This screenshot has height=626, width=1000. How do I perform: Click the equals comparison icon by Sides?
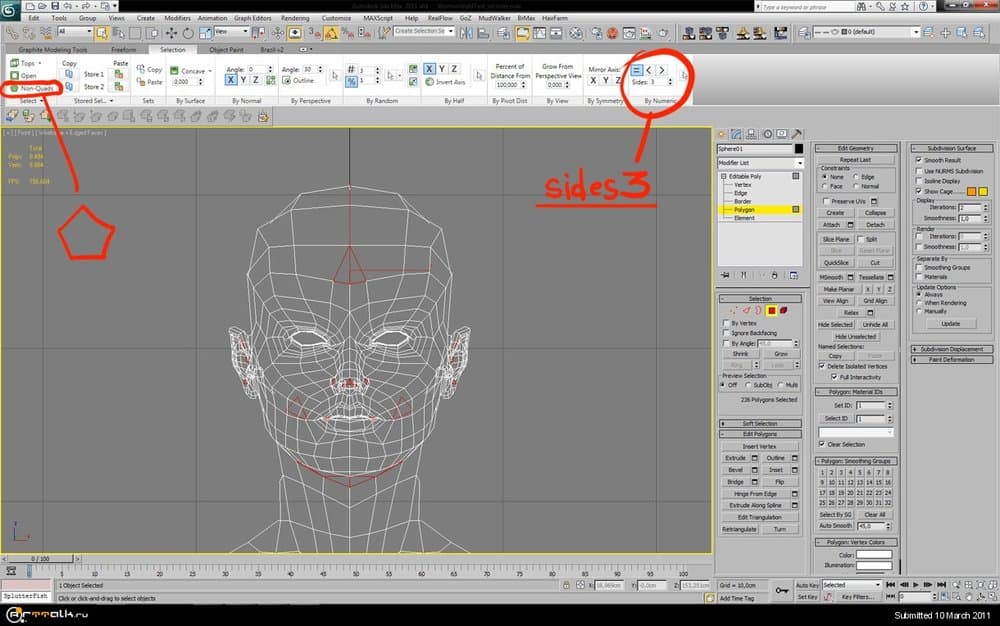[637, 70]
